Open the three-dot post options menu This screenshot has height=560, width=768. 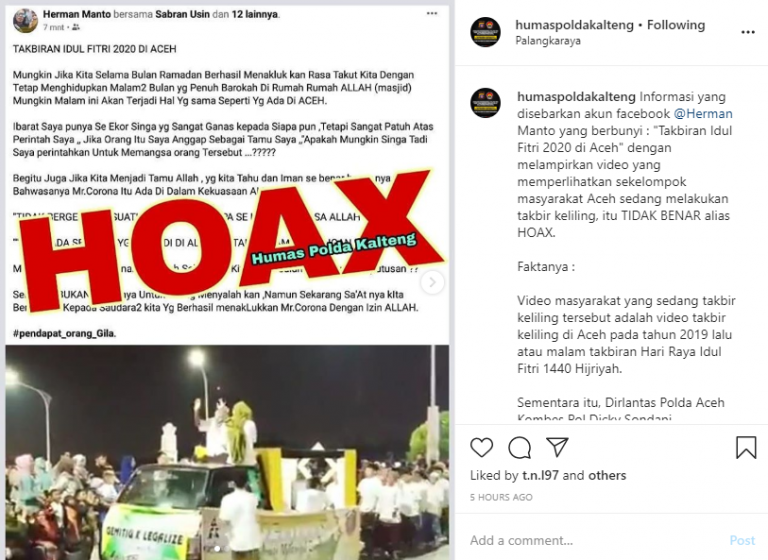(748, 32)
